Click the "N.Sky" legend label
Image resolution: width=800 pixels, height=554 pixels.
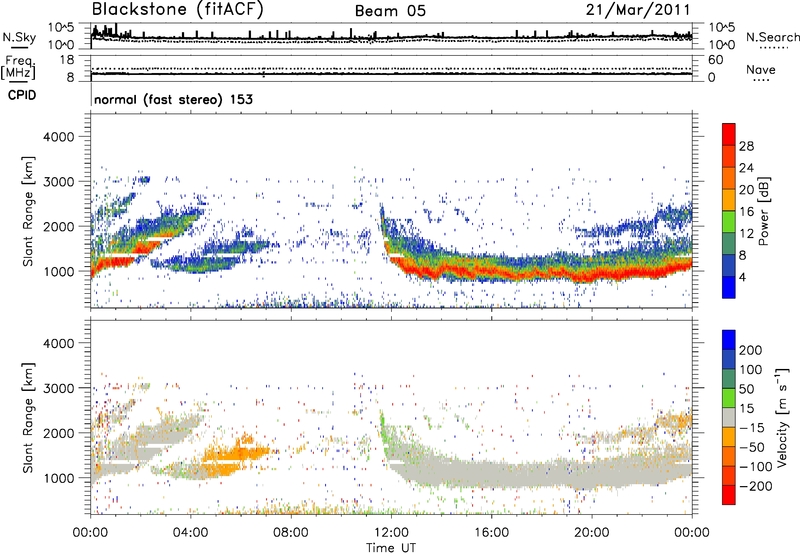[19, 37]
